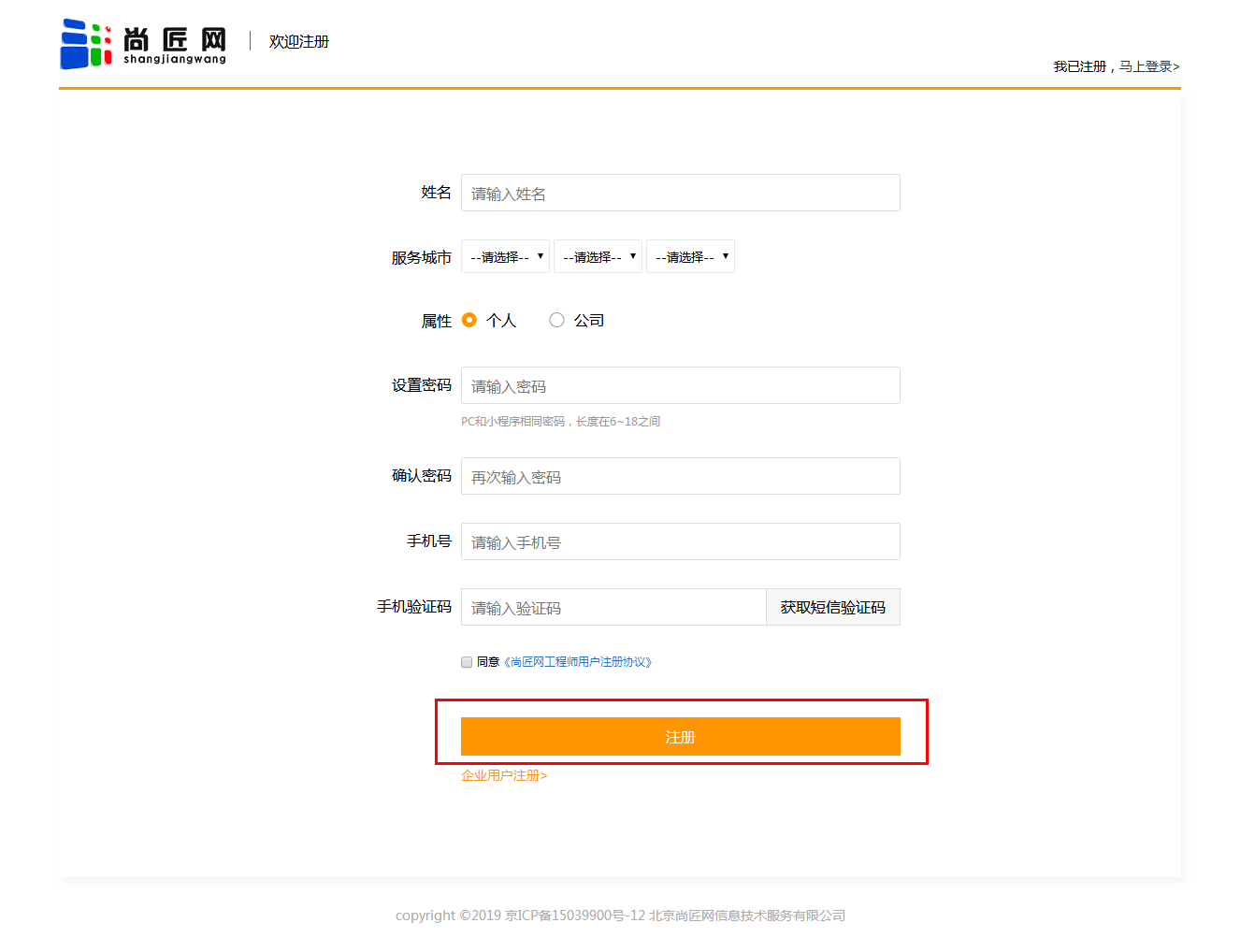
Task: Click the copyright 京ICP备15039900号-12 footer text
Action: coord(620,916)
